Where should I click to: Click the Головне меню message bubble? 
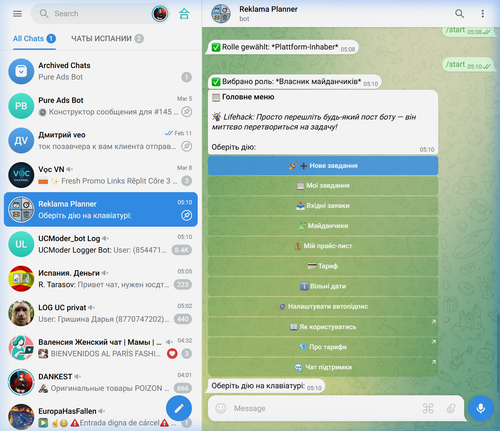(x=323, y=122)
